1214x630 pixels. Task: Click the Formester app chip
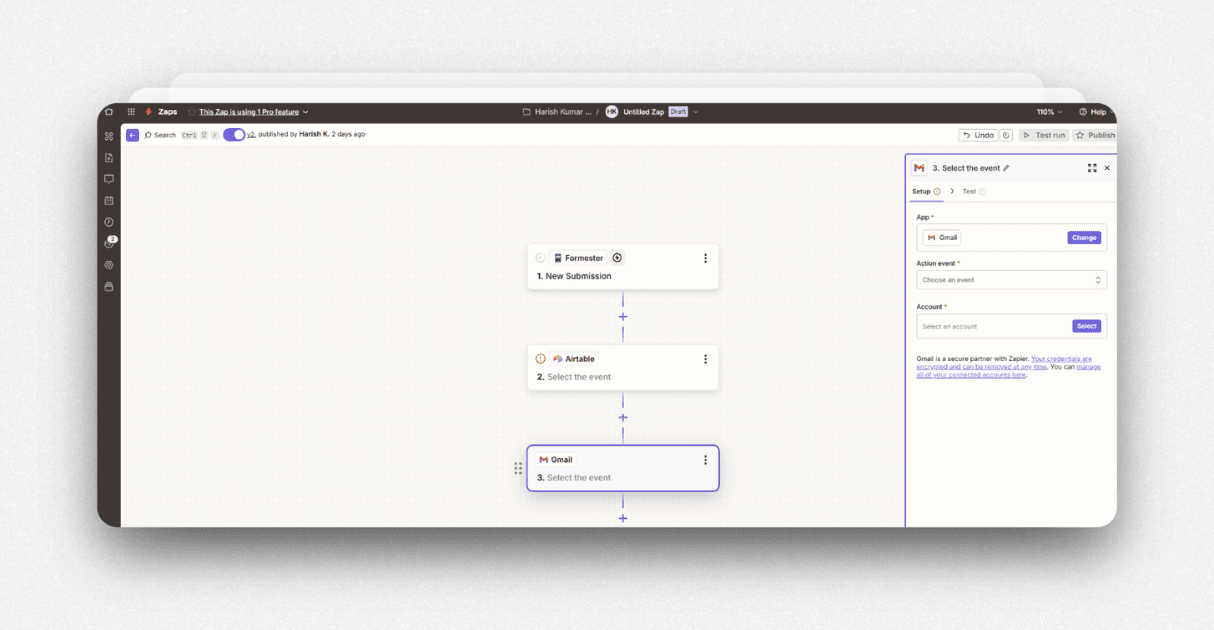pyautogui.click(x=579, y=258)
